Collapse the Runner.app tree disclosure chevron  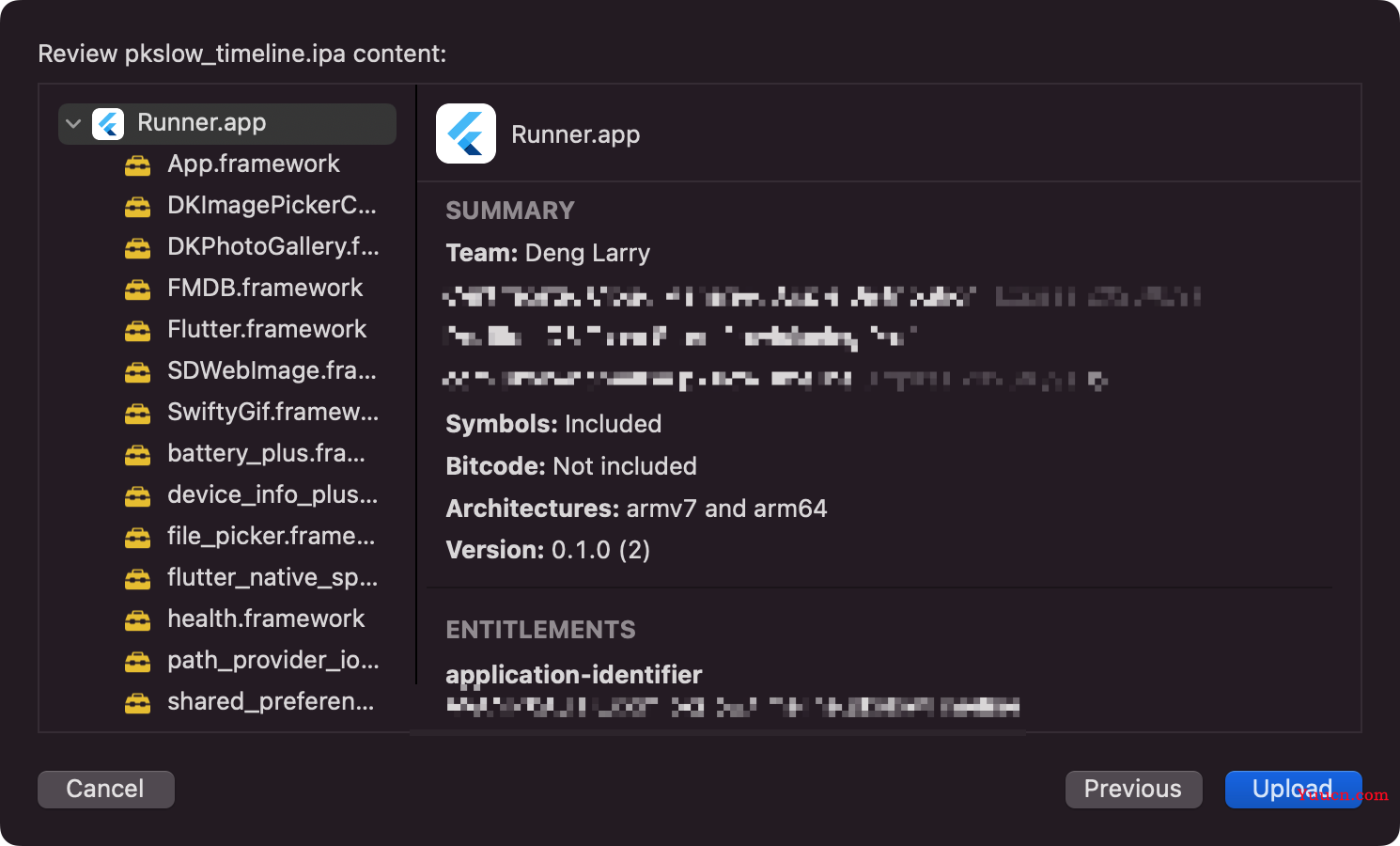coord(73,124)
